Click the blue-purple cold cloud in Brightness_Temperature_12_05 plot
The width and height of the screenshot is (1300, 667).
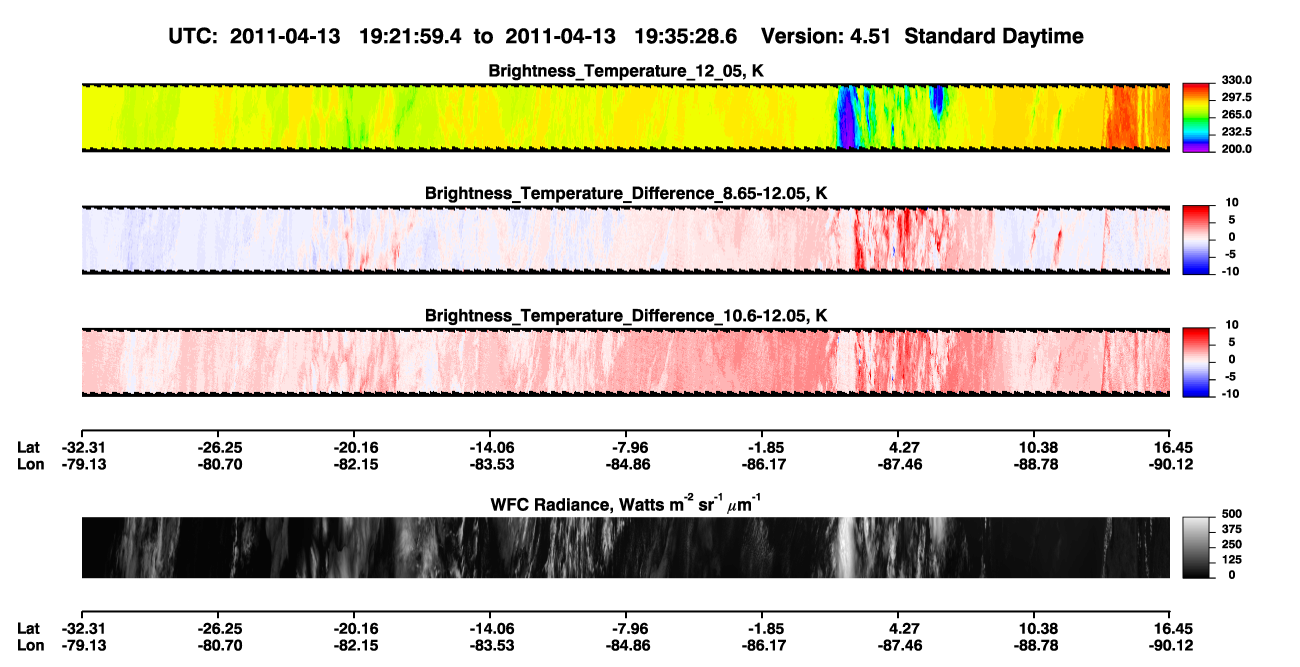pyautogui.click(x=847, y=120)
